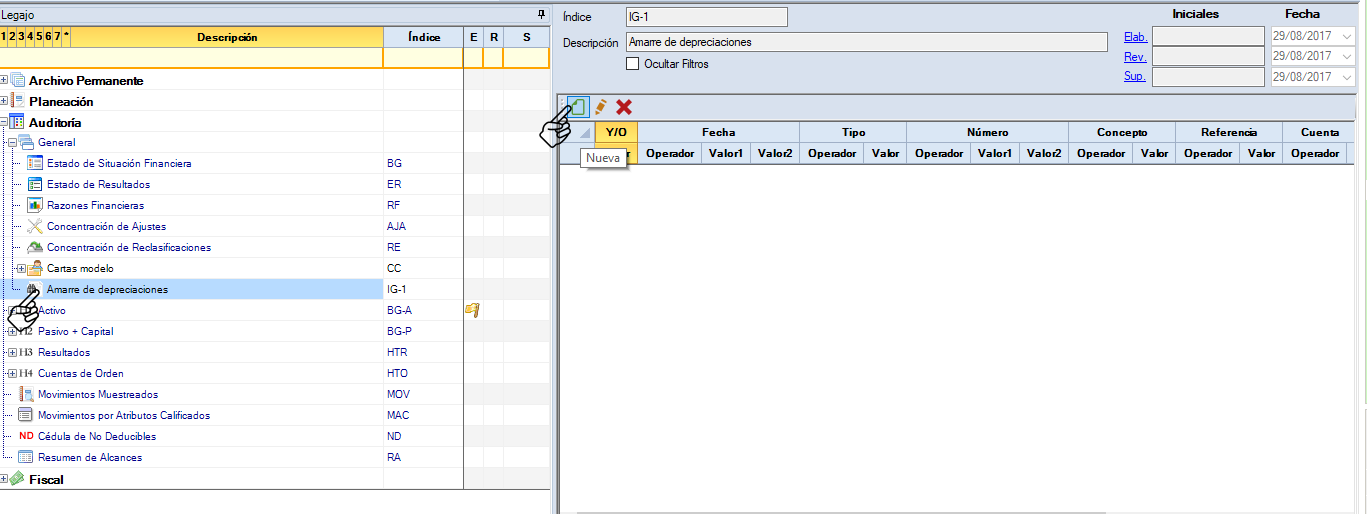The height and width of the screenshot is (514, 1367).
Task: Expand the Cartas modelo node
Action: coord(21,268)
